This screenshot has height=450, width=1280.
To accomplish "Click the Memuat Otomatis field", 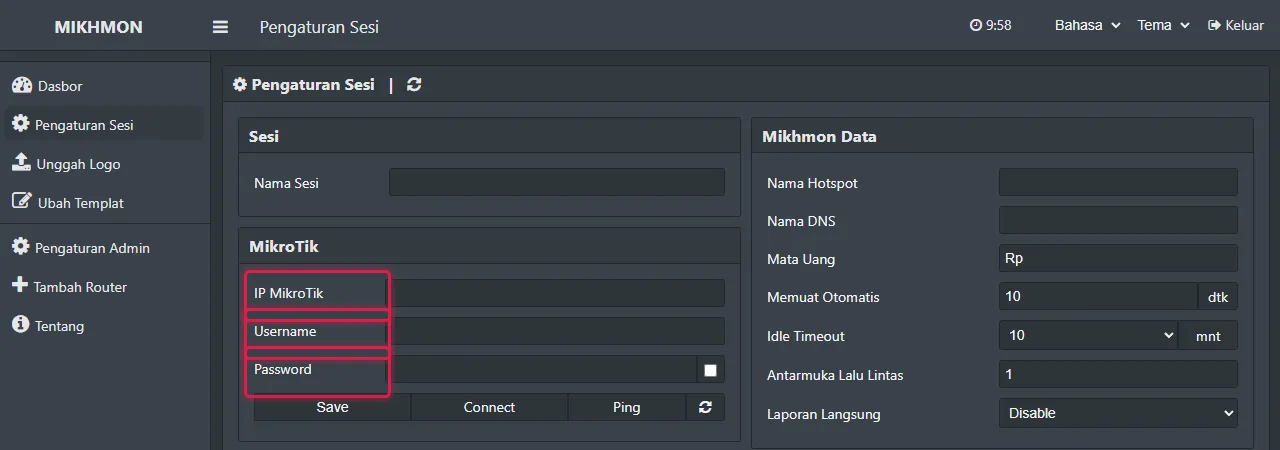I will pyautogui.click(x=1098, y=296).
